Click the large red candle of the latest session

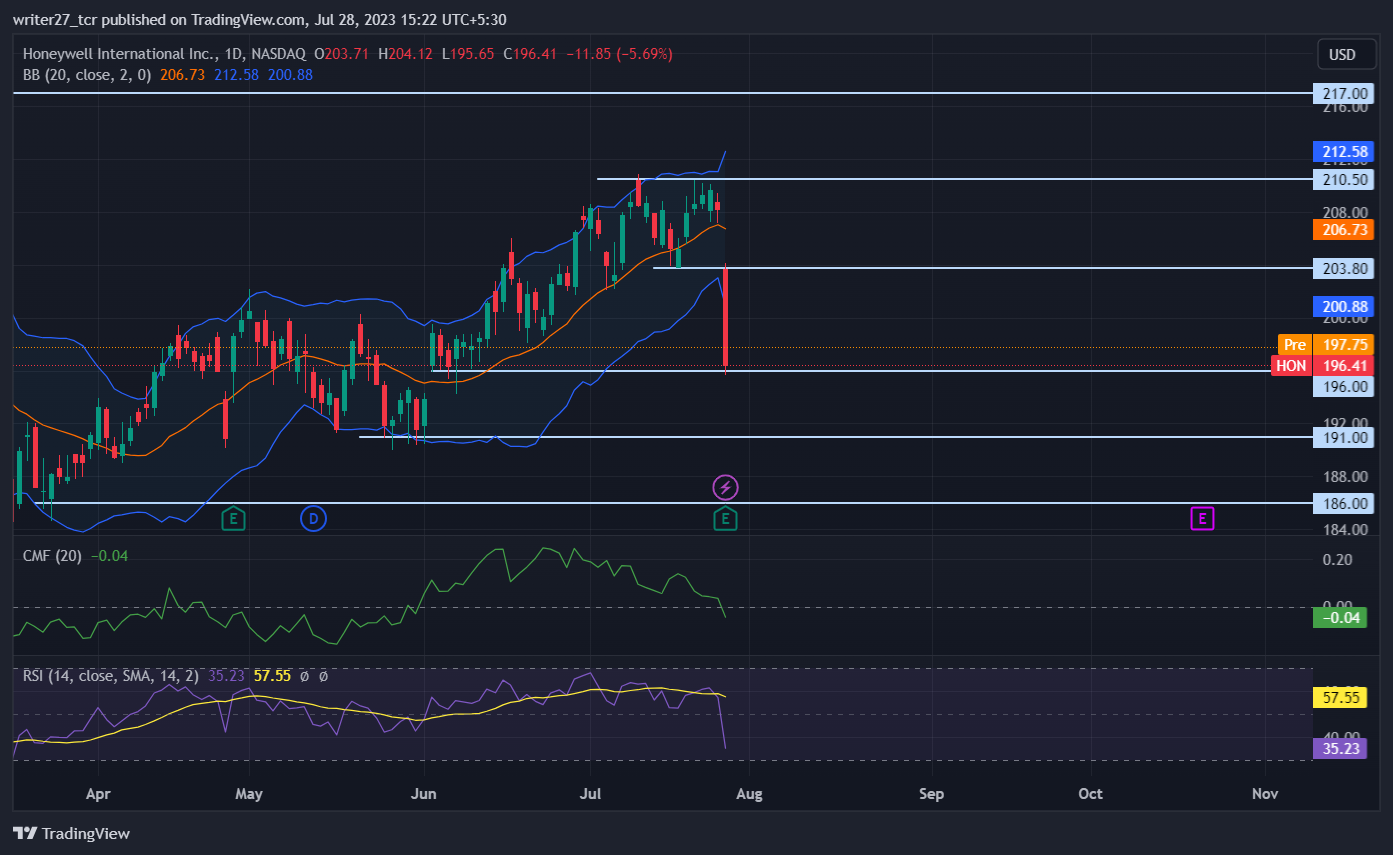pos(725,317)
